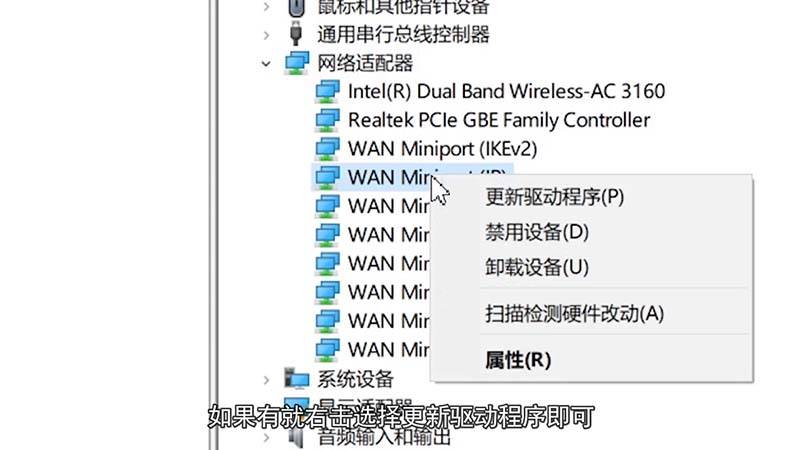Select the Intel(R) Dual Band Wireless-AC 3160 entry

tap(506, 92)
